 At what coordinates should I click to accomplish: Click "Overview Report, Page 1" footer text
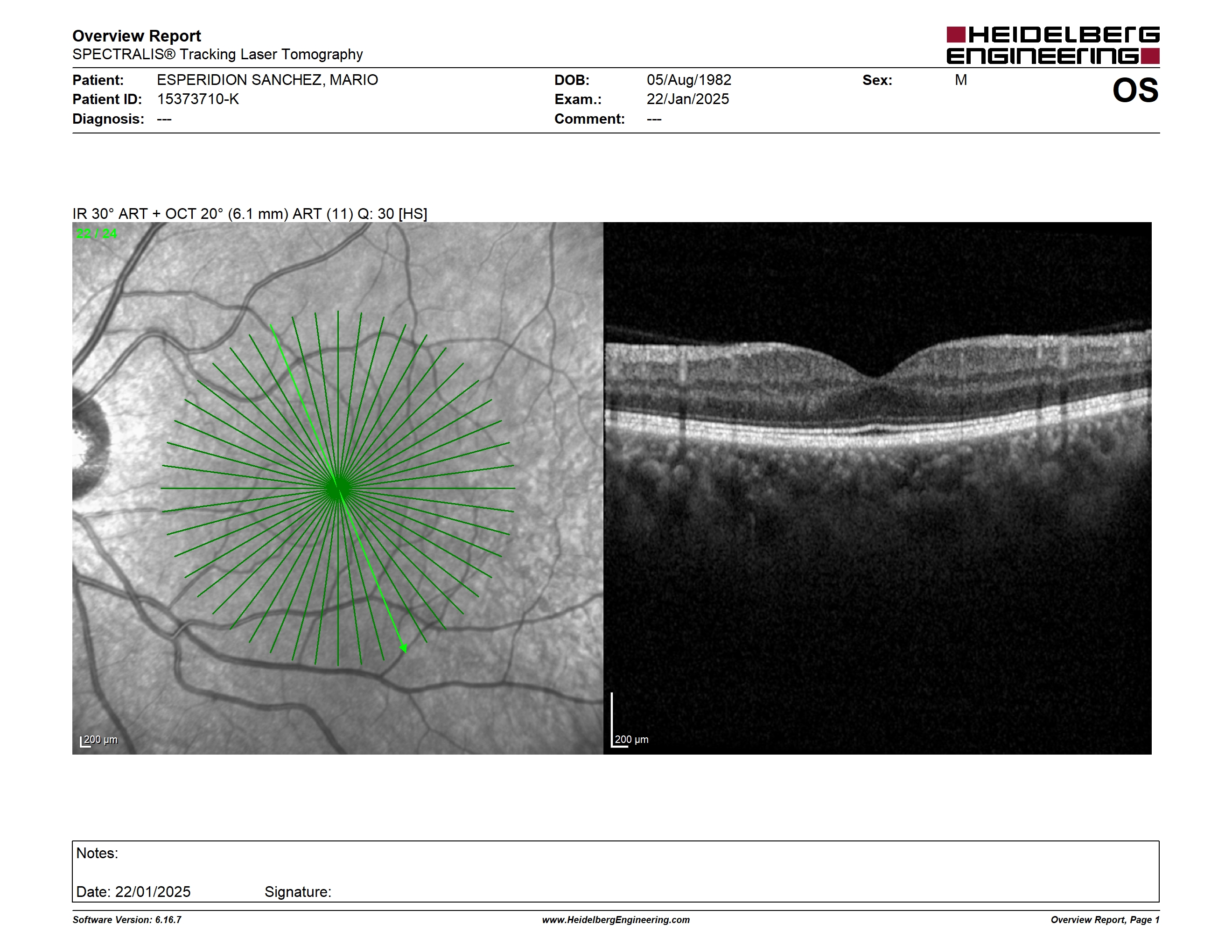tap(1105, 920)
